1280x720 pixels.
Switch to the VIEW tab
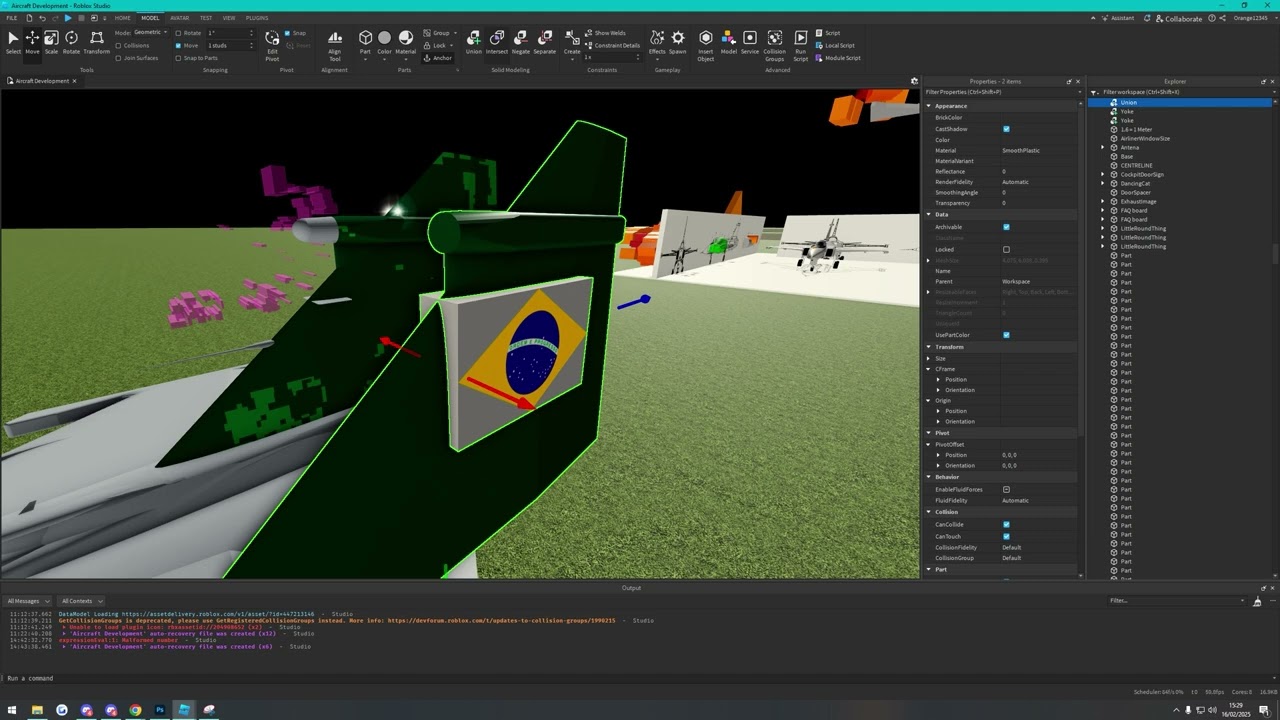[x=229, y=18]
